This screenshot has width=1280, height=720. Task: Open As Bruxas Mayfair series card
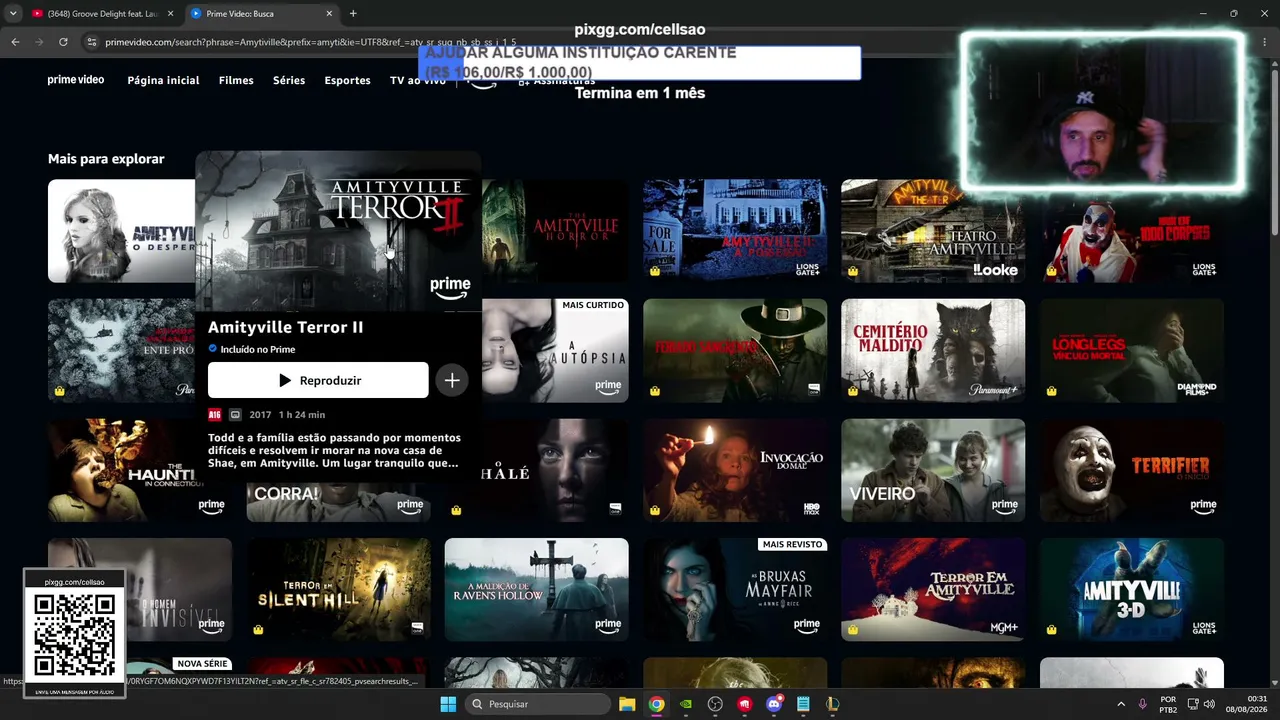pyautogui.click(x=735, y=590)
